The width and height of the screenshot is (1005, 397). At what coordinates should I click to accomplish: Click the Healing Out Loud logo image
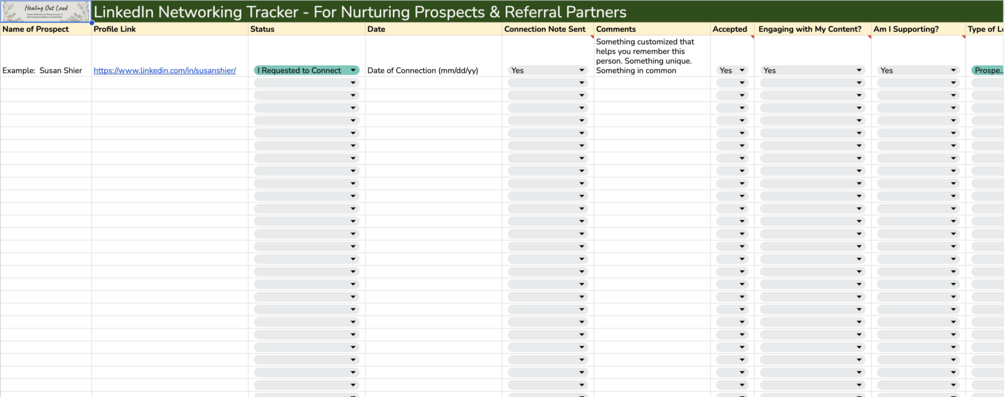pyautogui.click(x=46, y=12)
